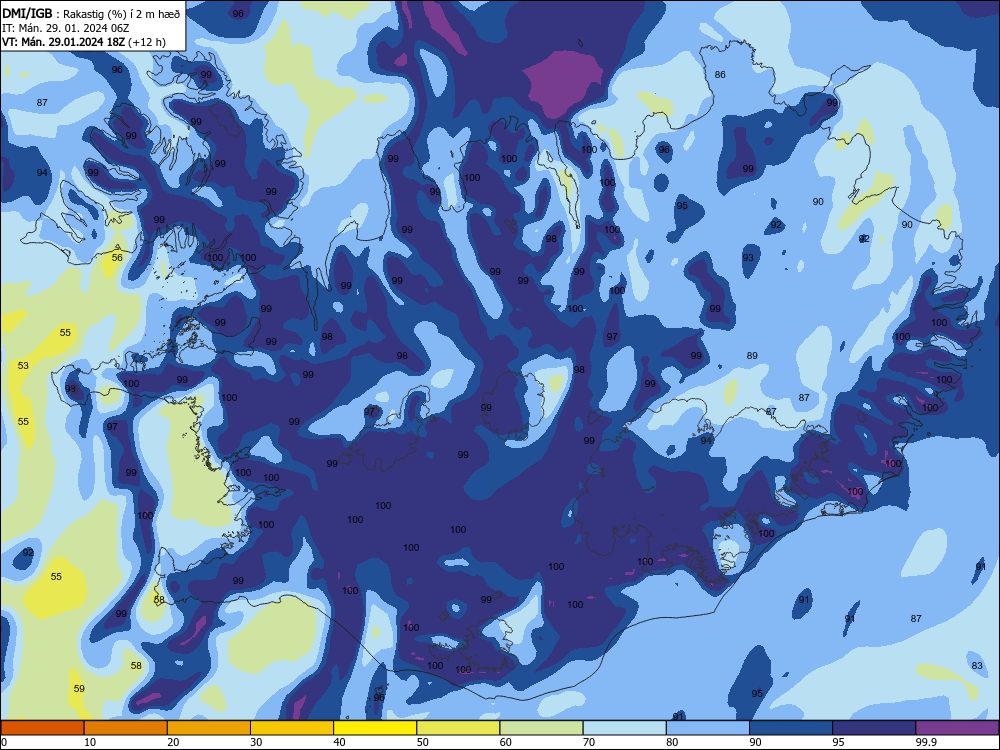Click the 70–80 lightest blue legend swatch

tap(624, 728)
